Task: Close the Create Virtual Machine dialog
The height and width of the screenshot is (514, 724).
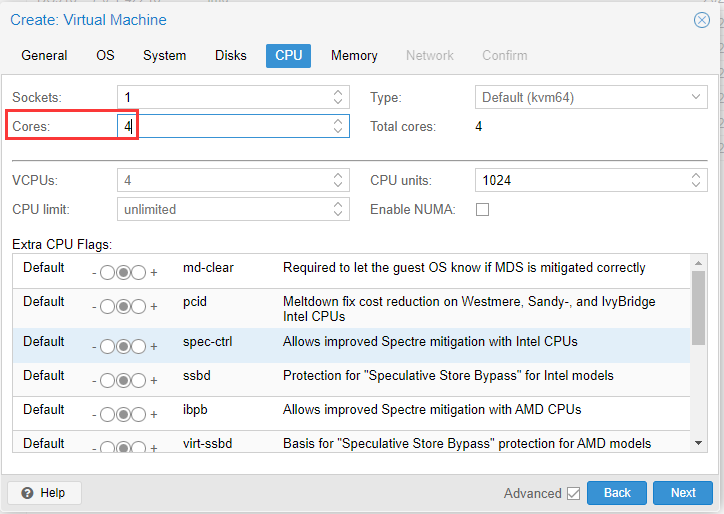Action: tap(702, 20)
